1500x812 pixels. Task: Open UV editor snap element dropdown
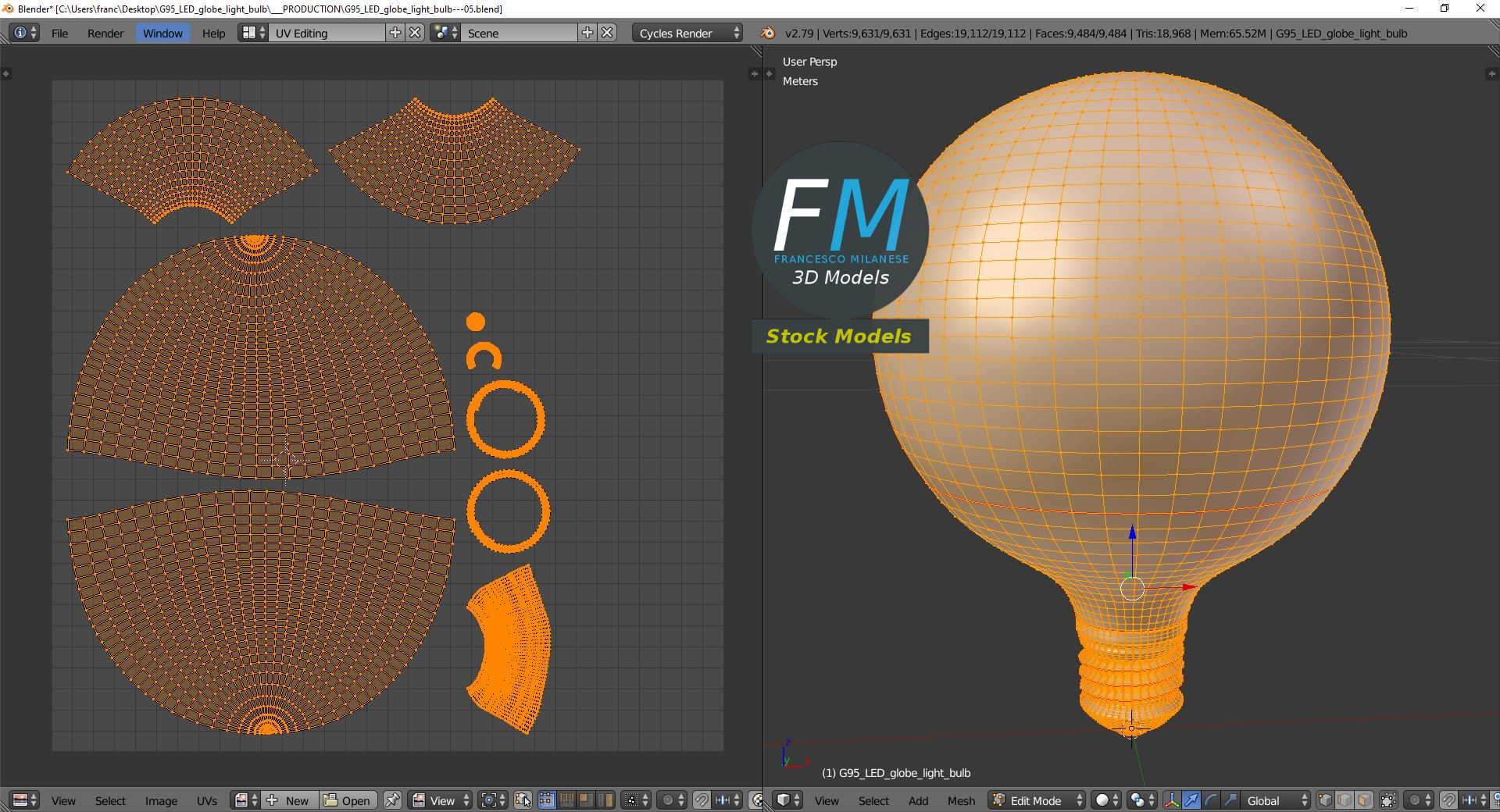[727, 800]
